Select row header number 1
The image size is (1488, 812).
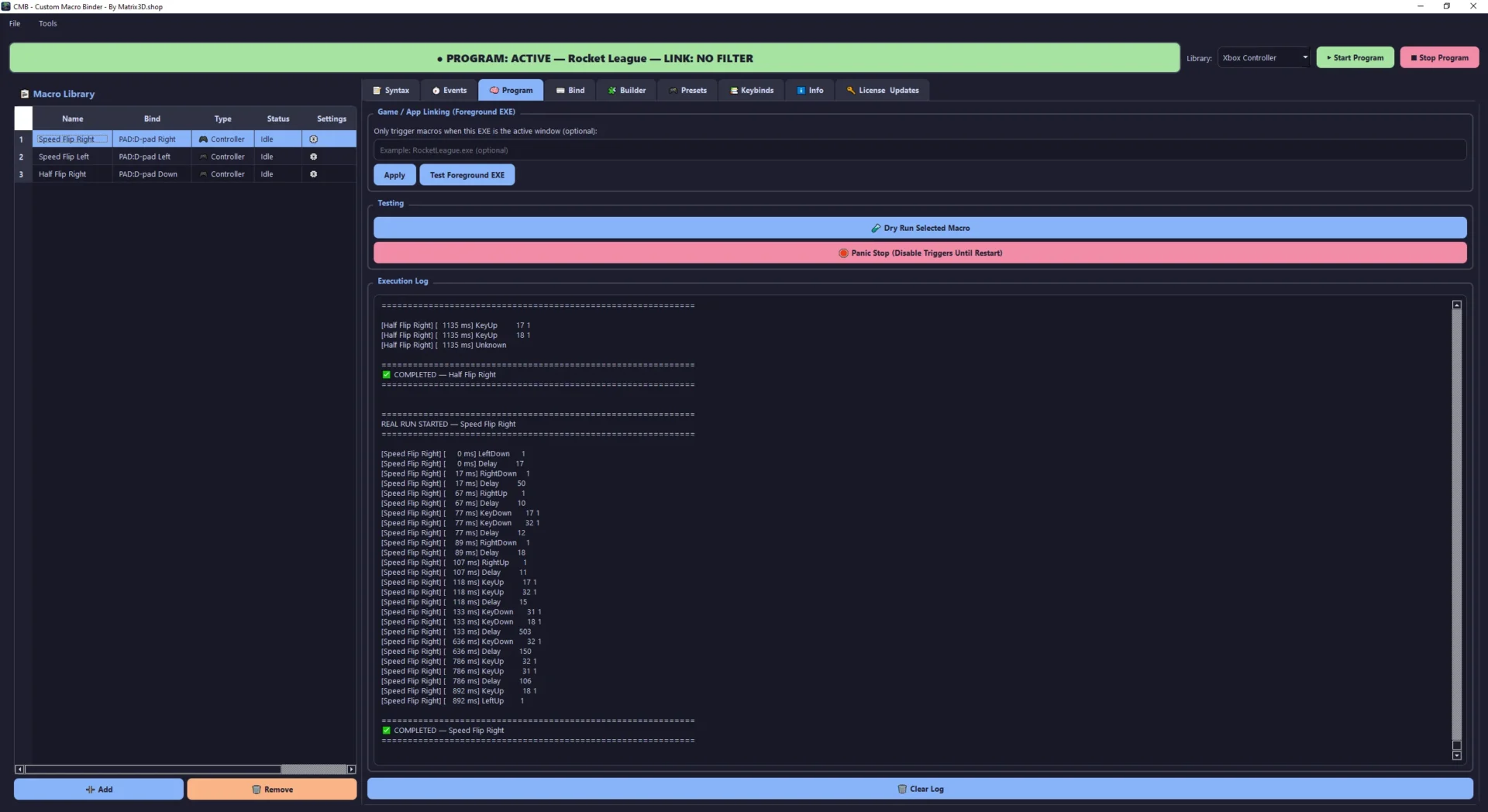pyautogui.click(x=22, y=139)
